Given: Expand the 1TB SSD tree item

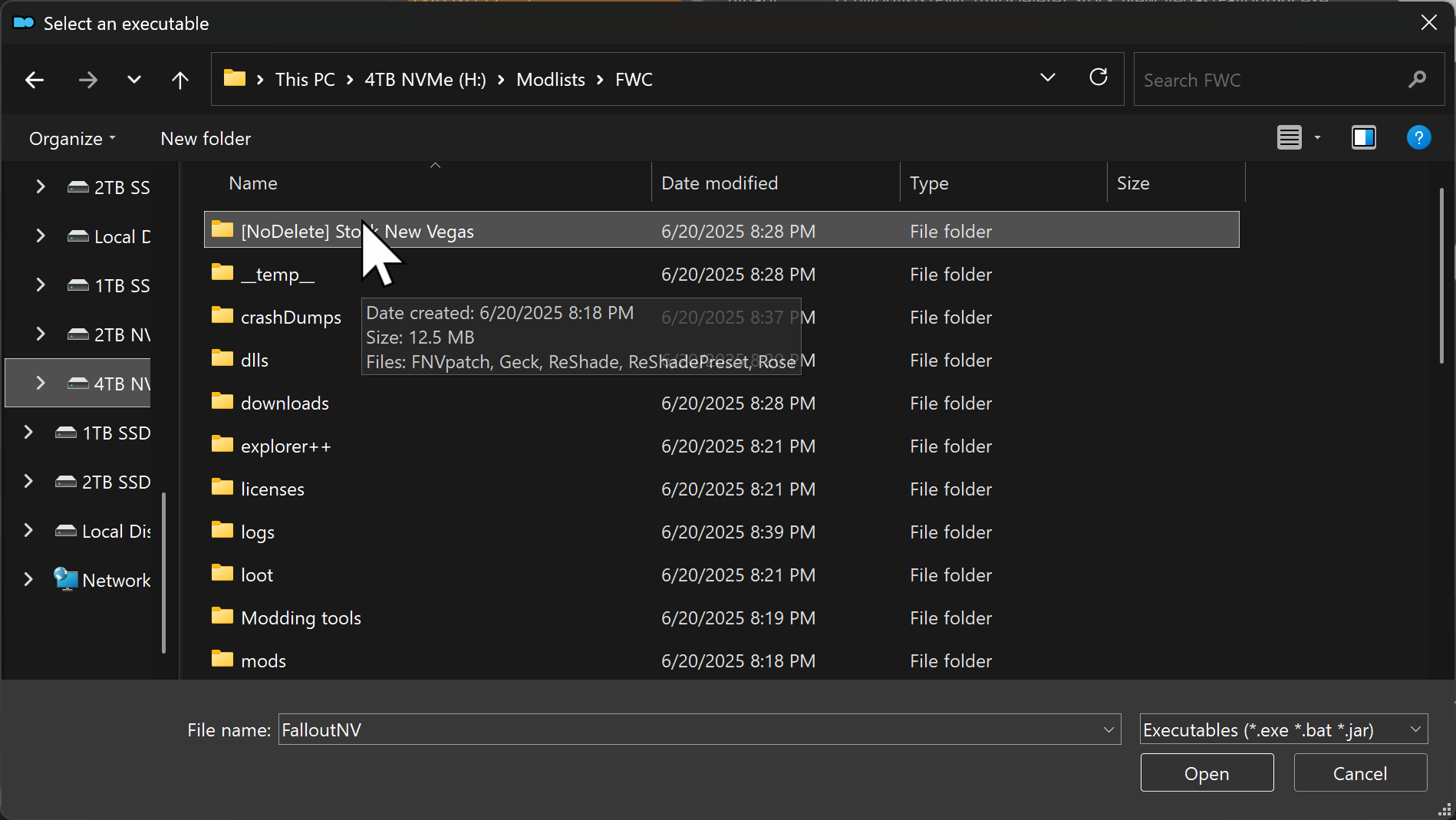Looking at the screenshot, I should click(28, 433).
